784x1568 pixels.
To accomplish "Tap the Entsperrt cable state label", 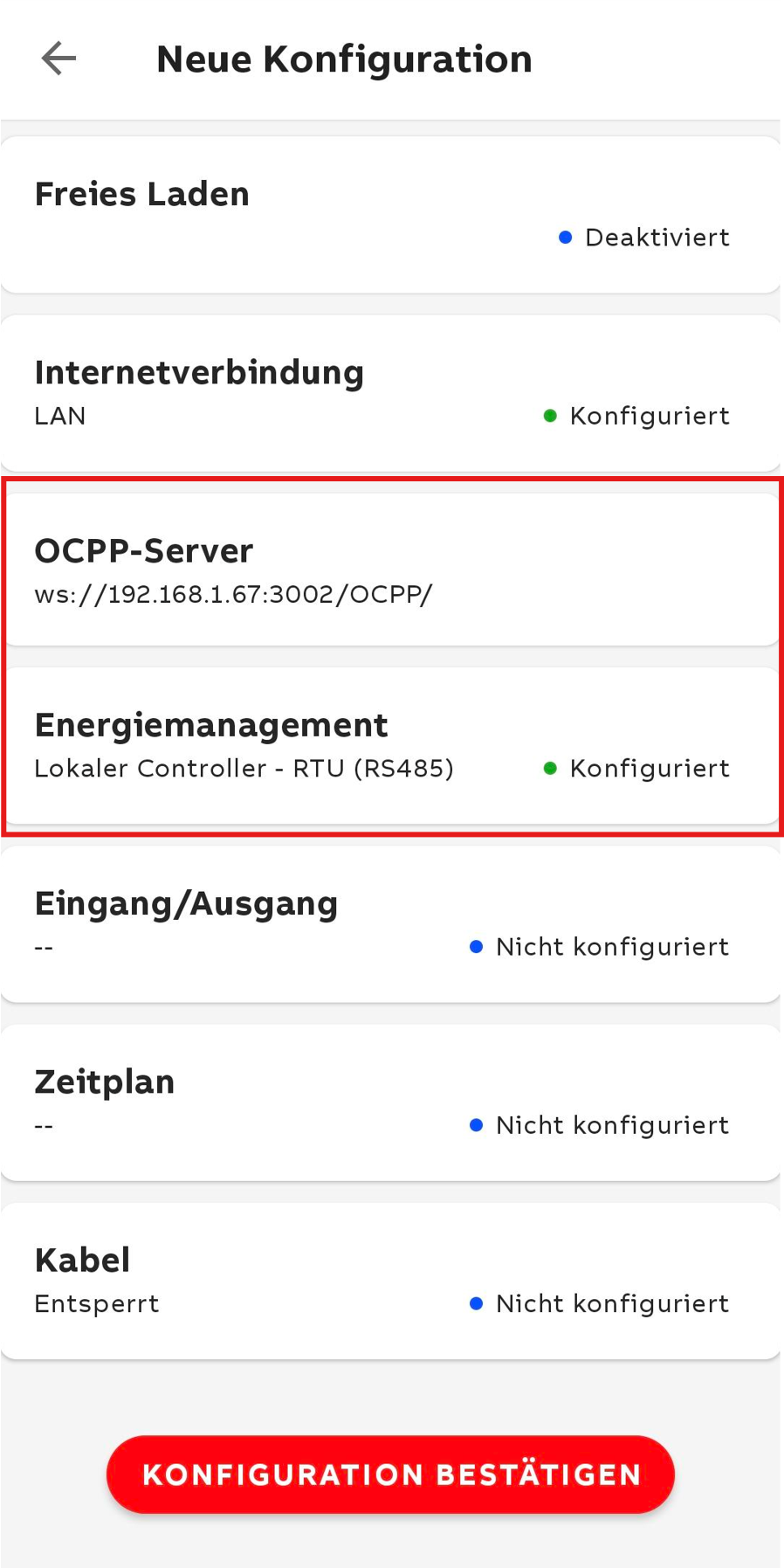I will tap(97, 1304).
